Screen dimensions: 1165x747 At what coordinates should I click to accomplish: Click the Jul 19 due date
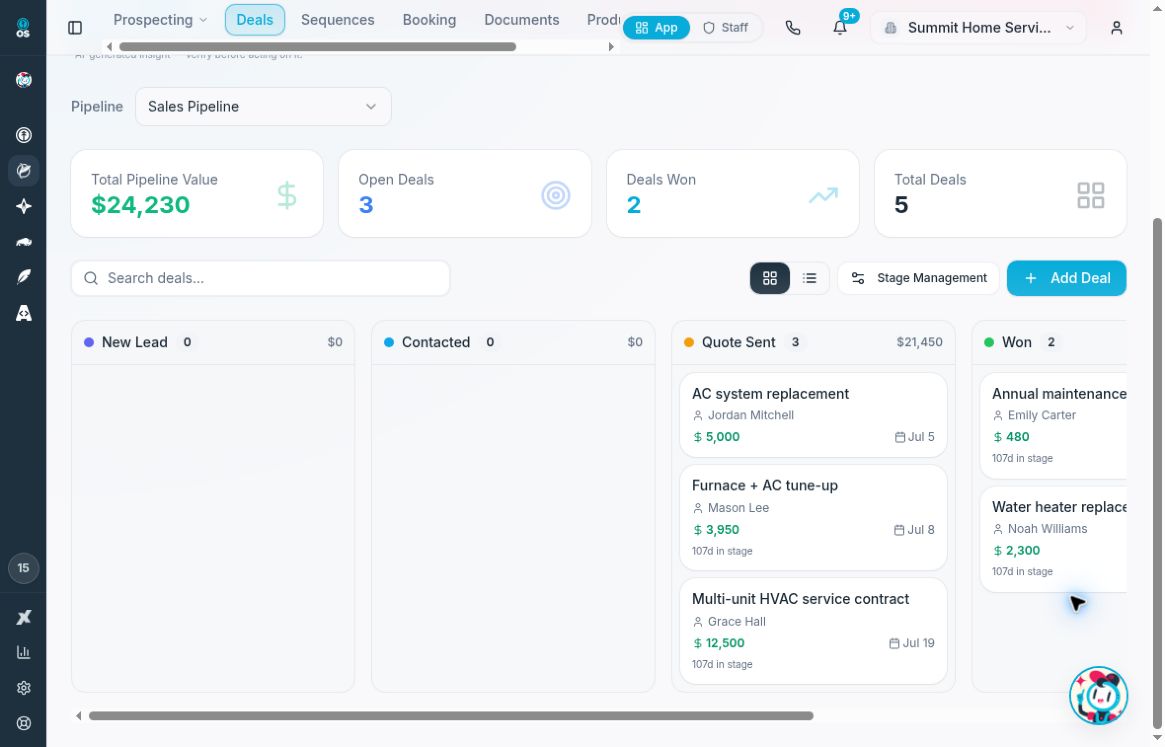(x=912, y=643)
